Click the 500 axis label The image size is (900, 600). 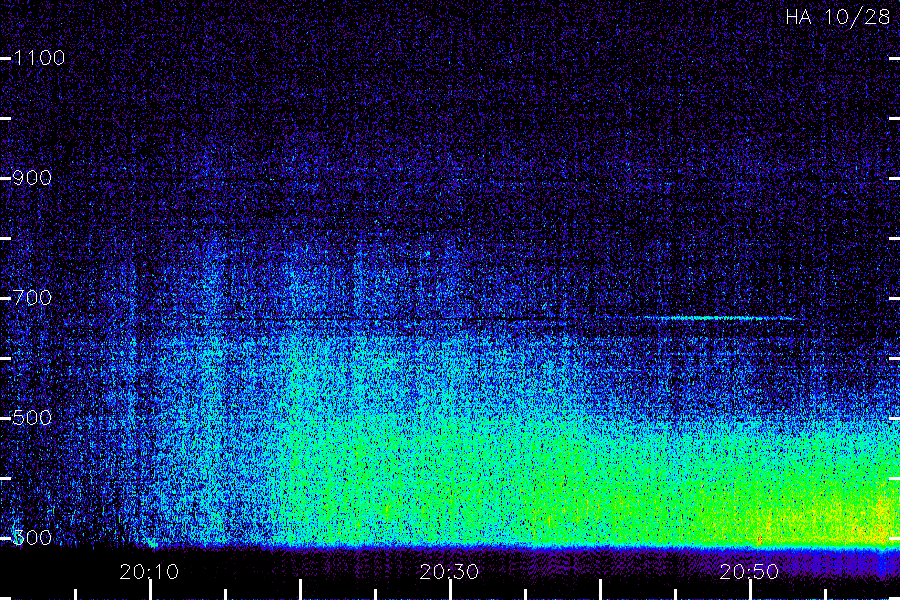point(32,418)
